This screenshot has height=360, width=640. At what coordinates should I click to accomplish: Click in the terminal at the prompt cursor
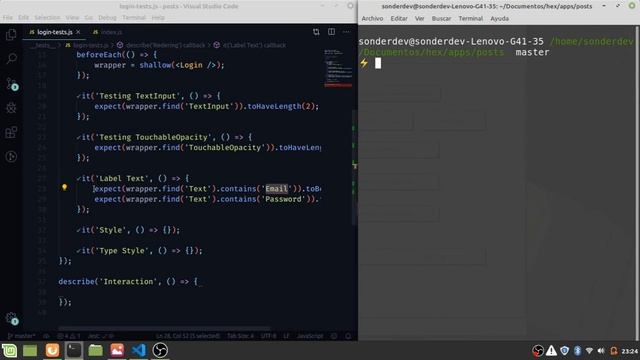point(378,63)
